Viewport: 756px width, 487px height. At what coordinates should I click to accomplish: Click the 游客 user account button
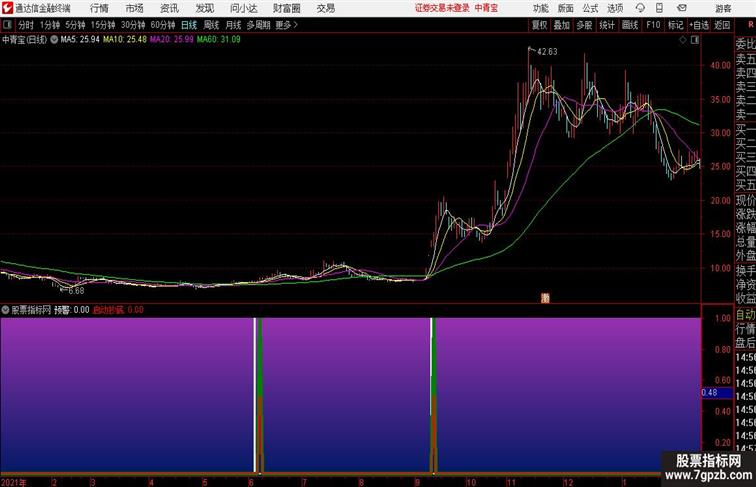723,8
